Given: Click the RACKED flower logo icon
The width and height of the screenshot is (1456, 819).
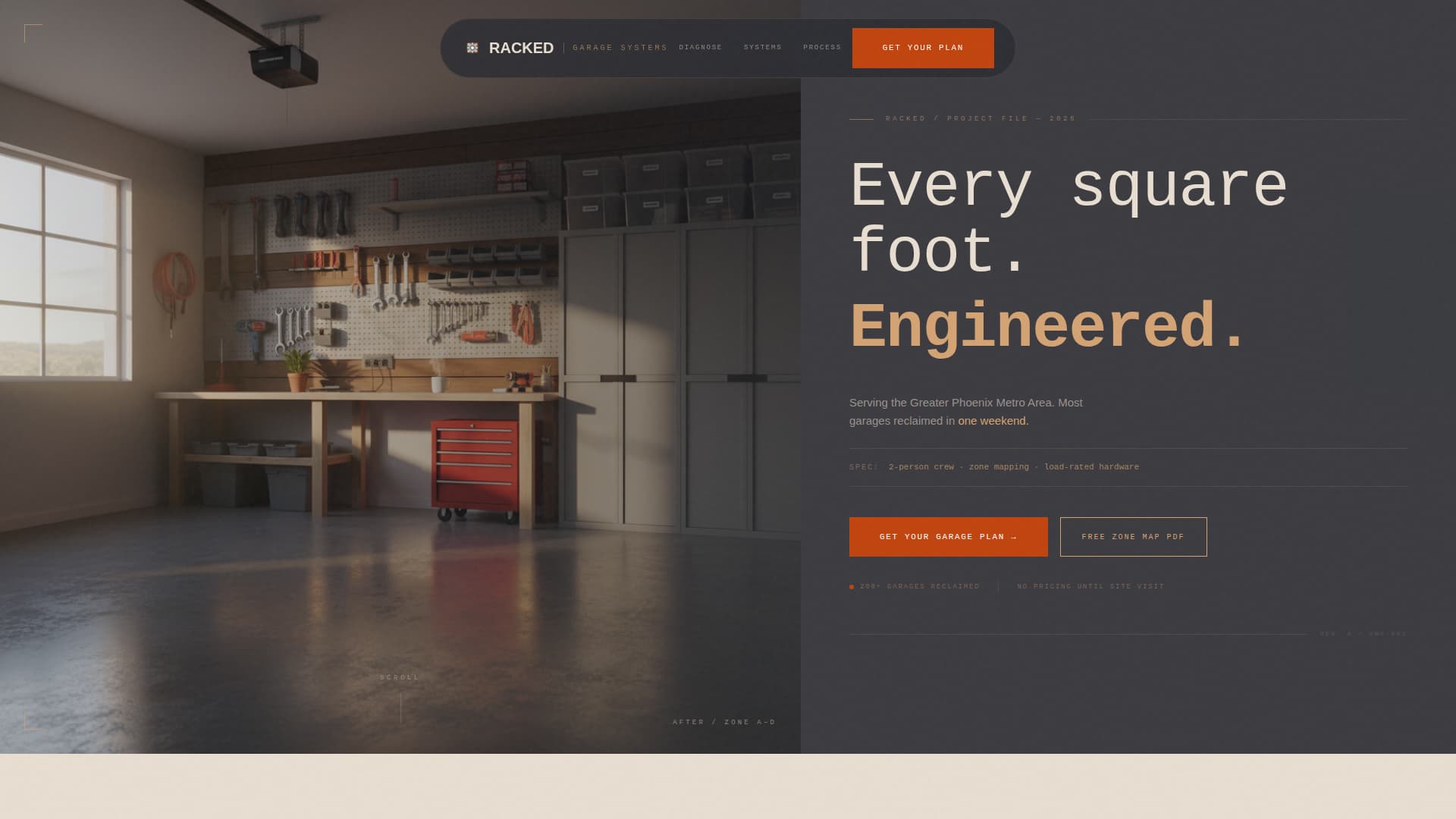Looking at the screenshot, I should [x=472, y=47].
